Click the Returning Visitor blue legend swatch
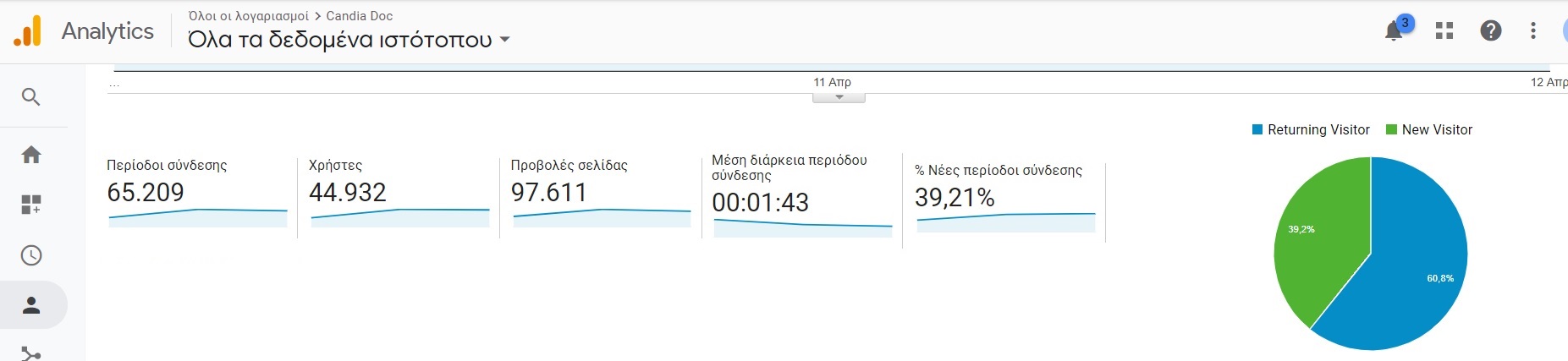This screenshot has height=361, width=1568. (x=1257, y=129)
